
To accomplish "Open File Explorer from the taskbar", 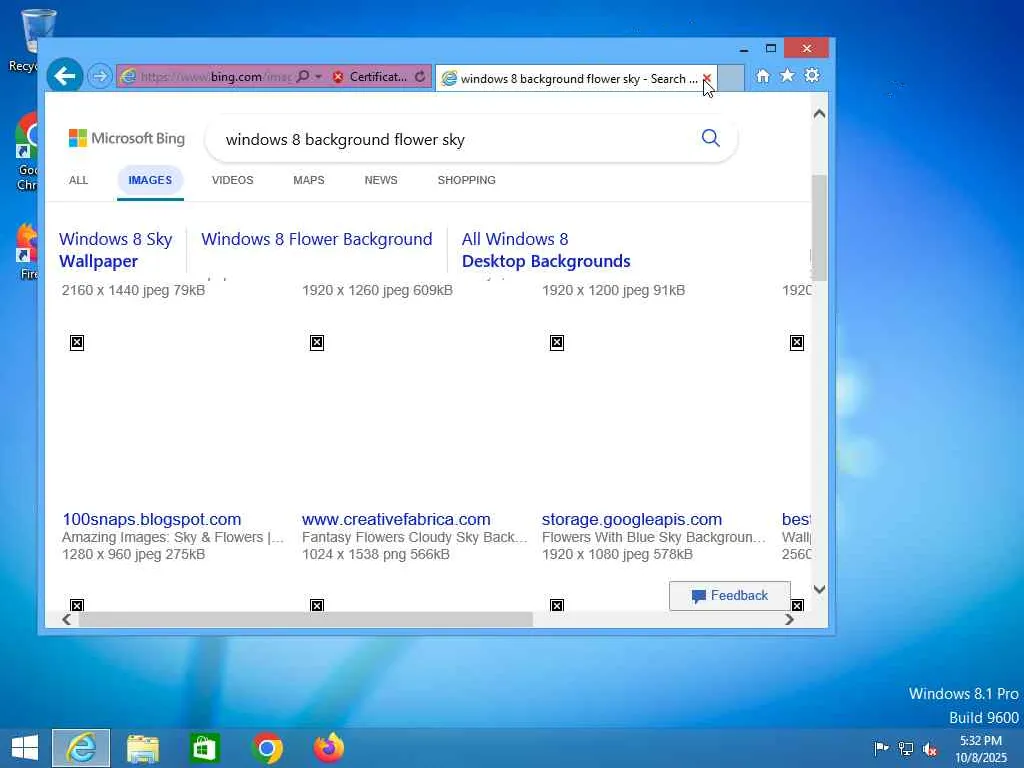I will pos(142,748).
